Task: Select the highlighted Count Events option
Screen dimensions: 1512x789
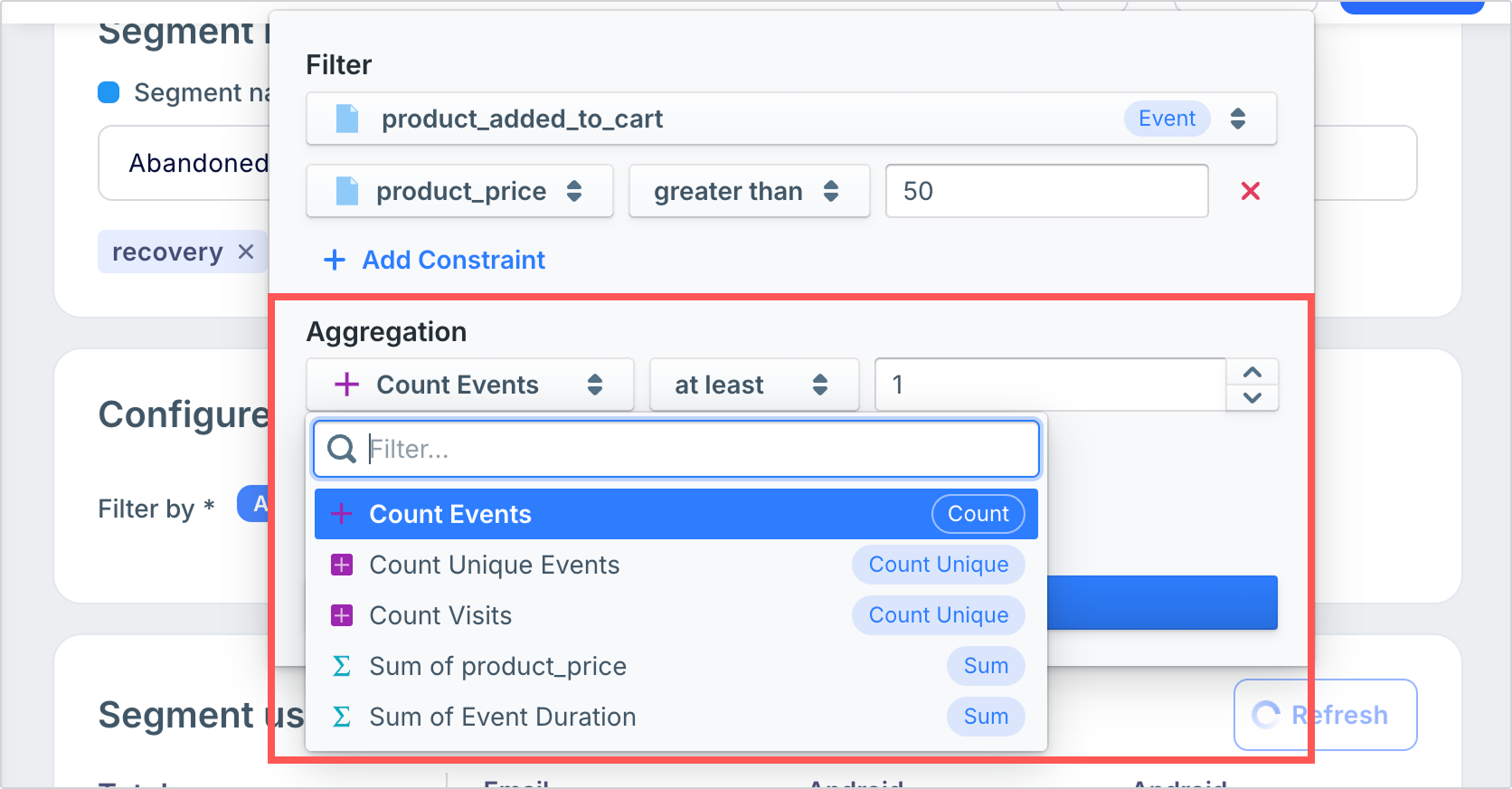Action: point(449,515)
